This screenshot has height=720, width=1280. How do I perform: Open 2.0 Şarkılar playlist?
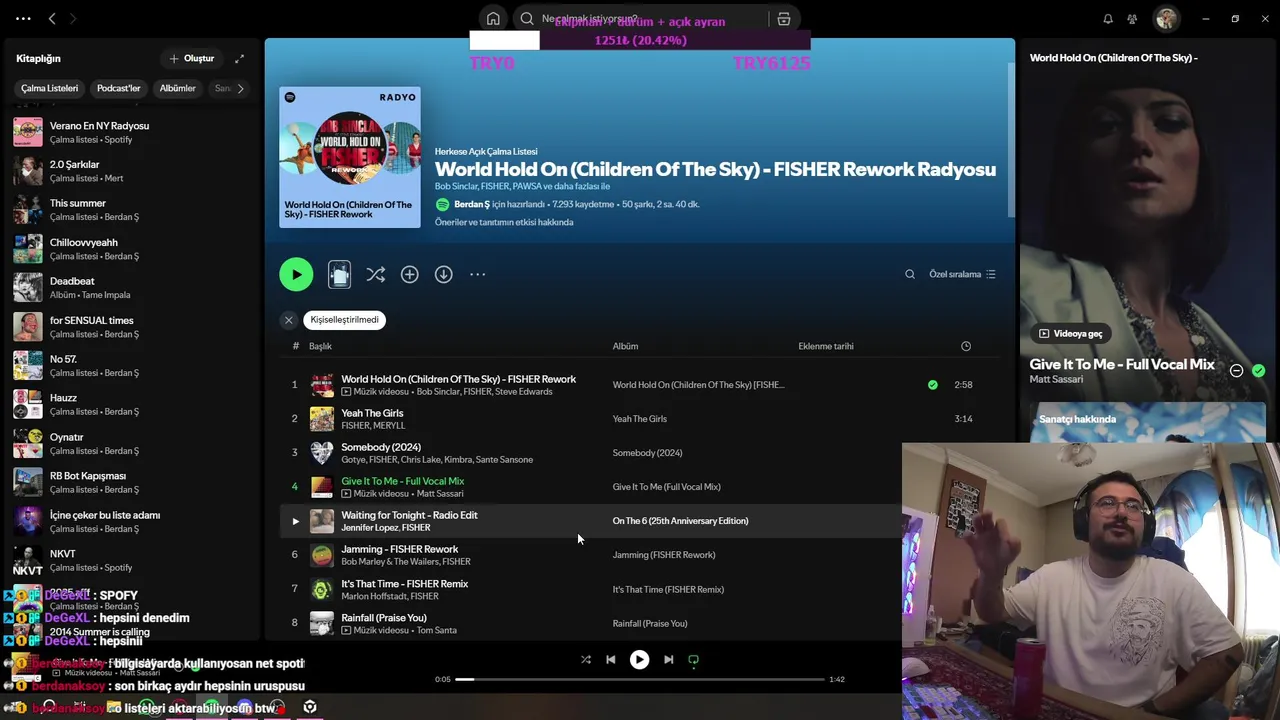pos(133,171)
